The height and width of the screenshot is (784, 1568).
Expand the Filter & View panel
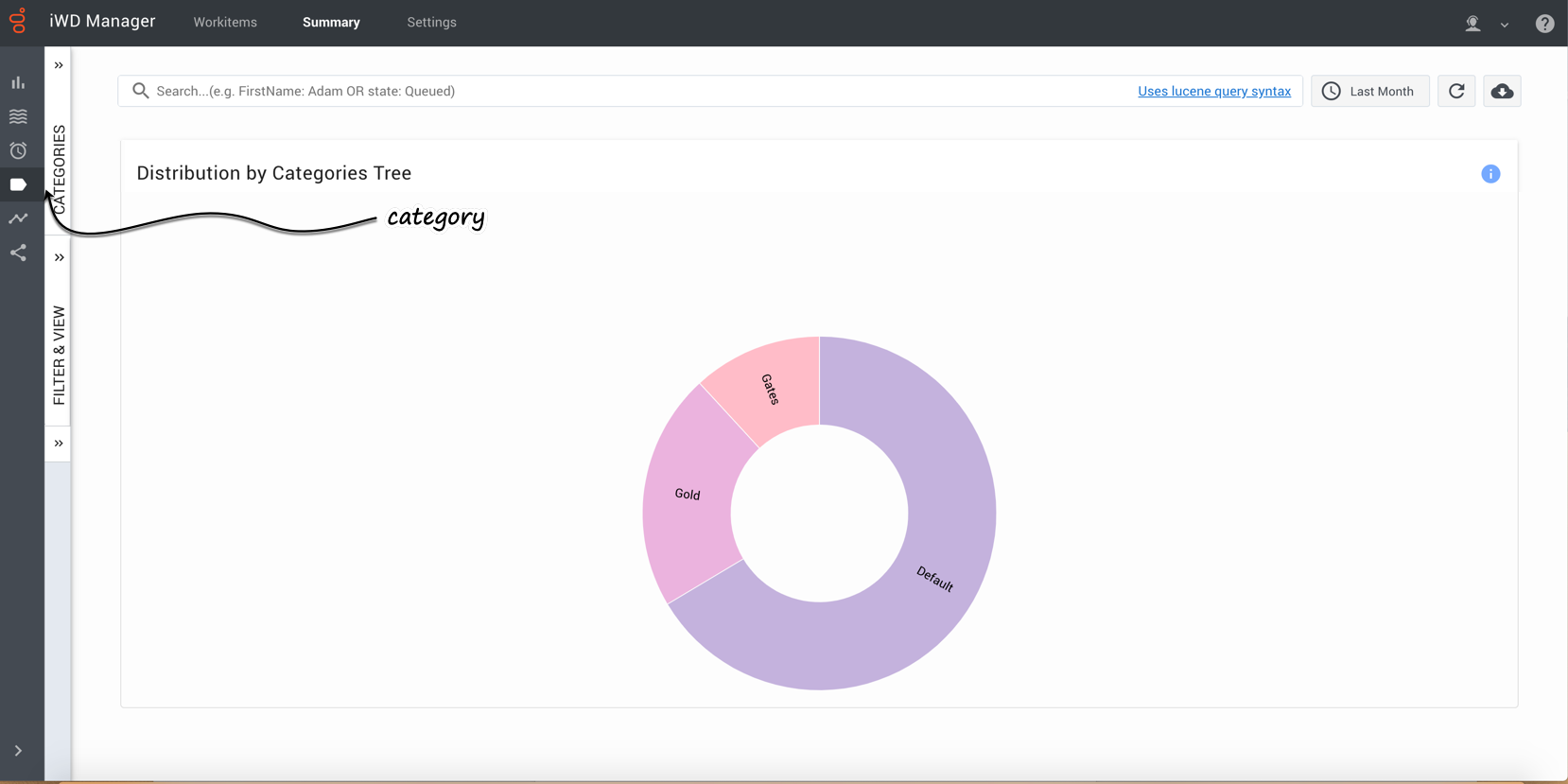click(59, 257)
